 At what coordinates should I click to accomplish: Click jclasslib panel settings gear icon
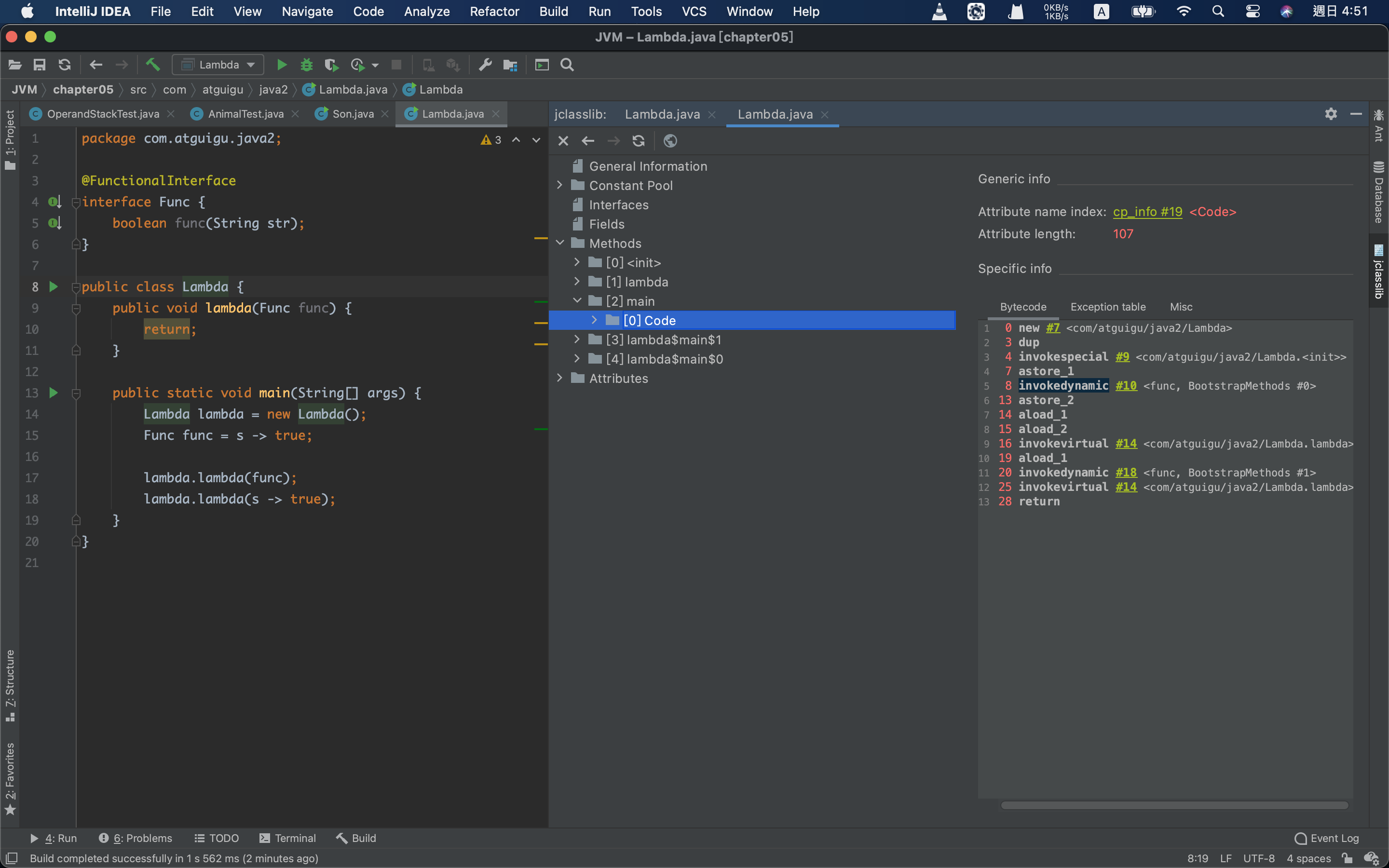point(1331,114)
